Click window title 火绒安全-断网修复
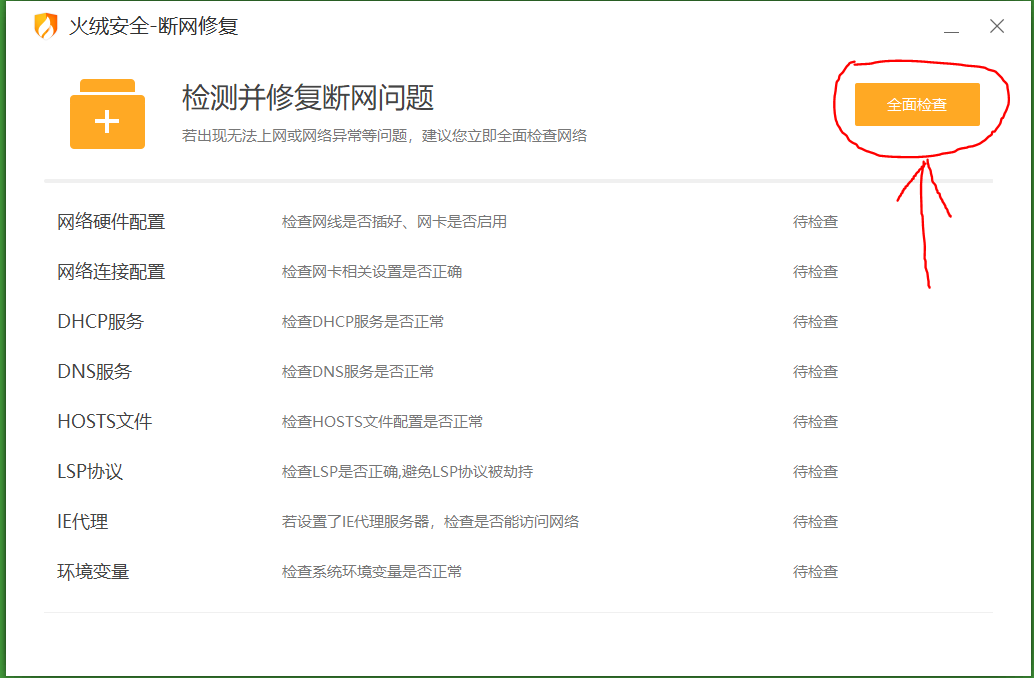This screenshot has height=678, width=1034. coord(153,26)
